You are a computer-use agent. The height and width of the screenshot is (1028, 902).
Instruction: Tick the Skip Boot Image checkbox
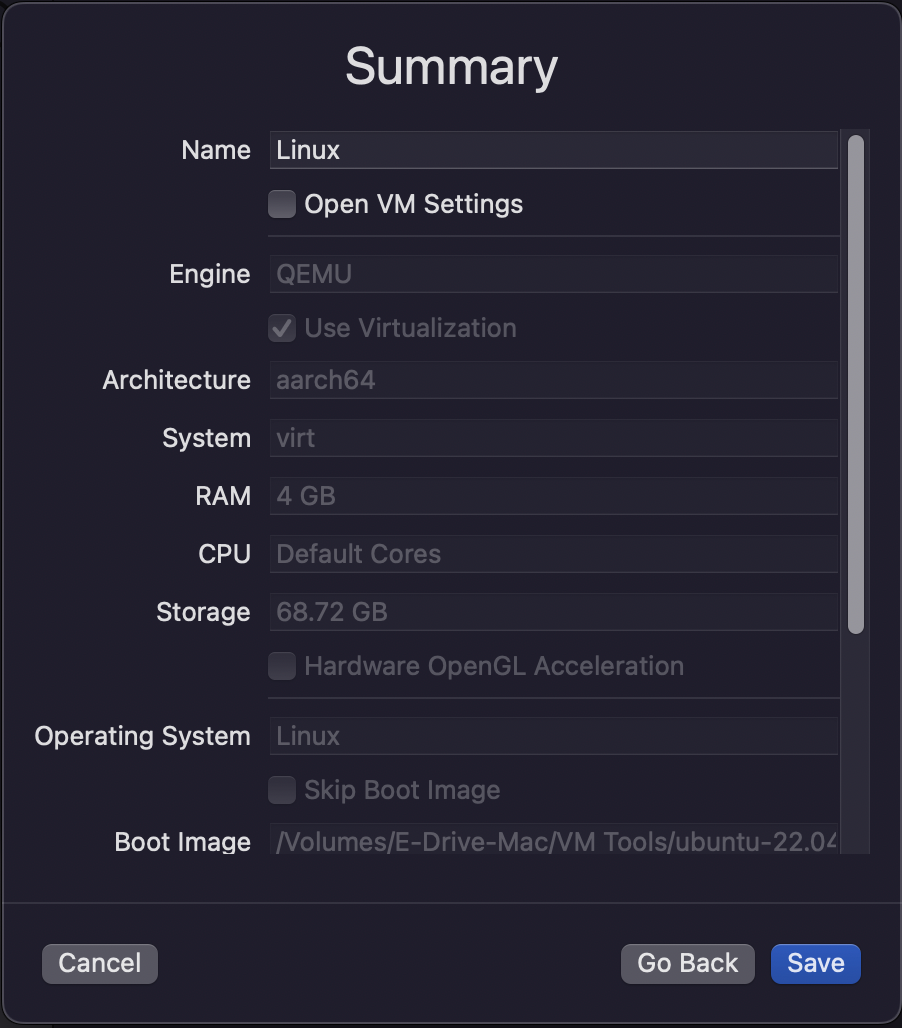pyautogui.click(x=282, y=790)
